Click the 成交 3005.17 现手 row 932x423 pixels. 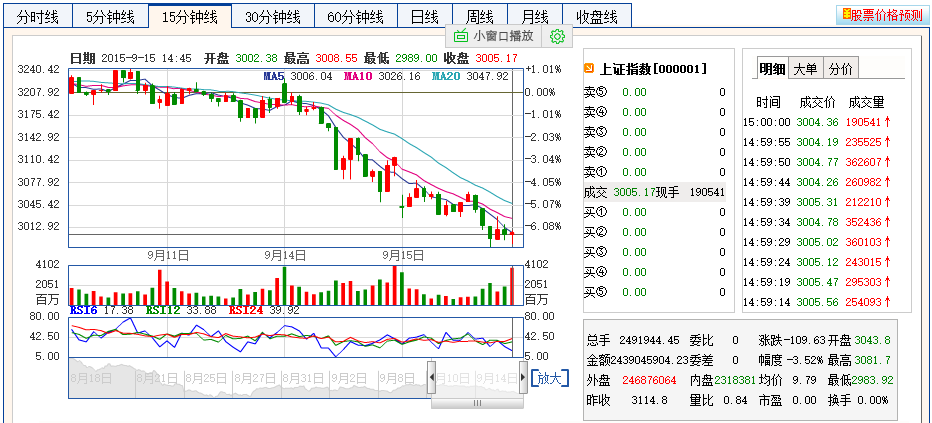[654, 192]
